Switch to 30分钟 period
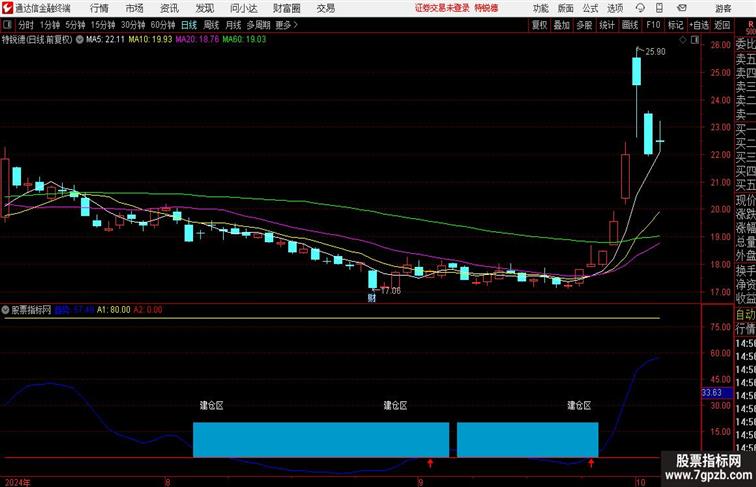Image resolution: width=756 pixels, height=487 pixels. tap(133, 25)
